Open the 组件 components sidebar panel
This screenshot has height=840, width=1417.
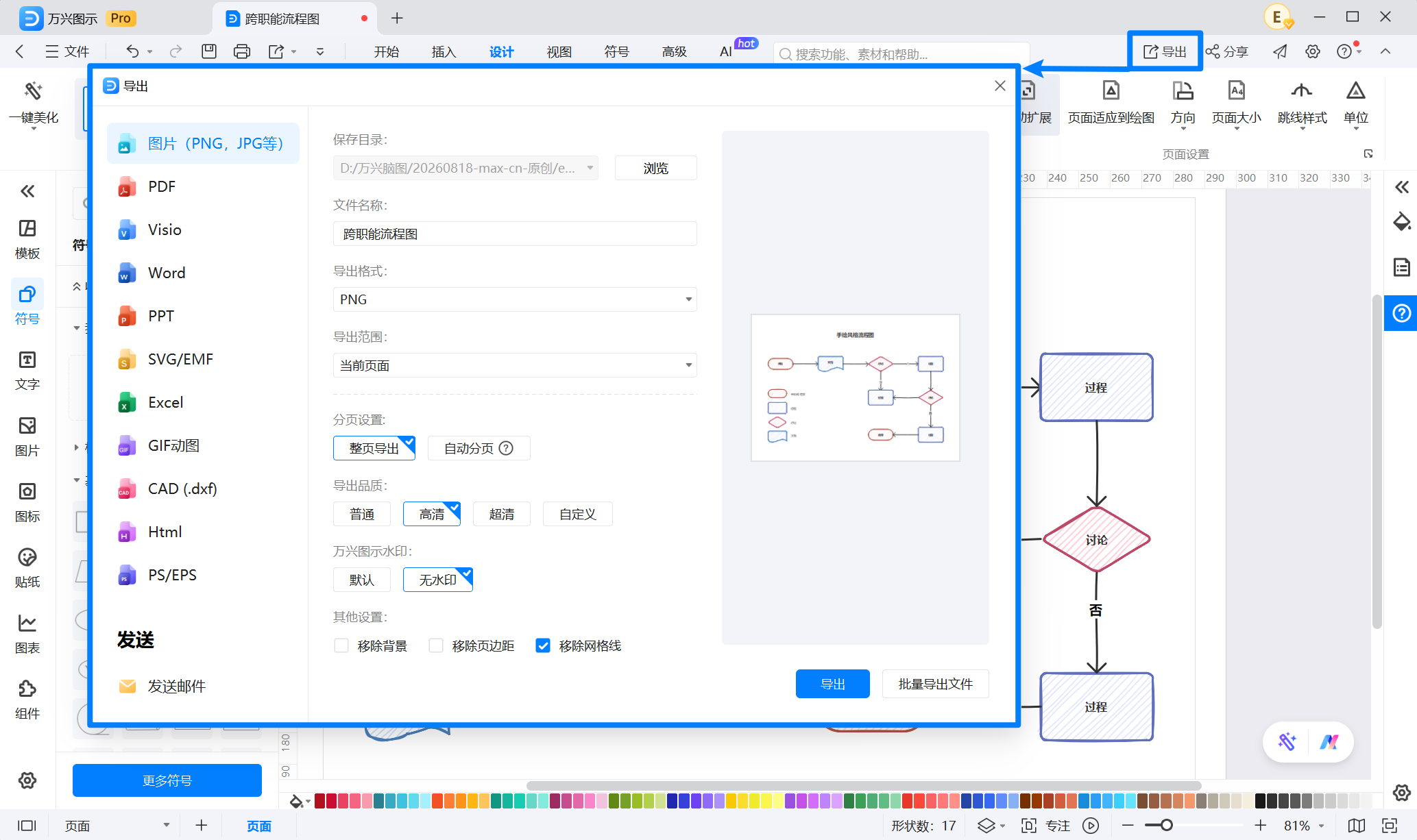tap(27, 700)
